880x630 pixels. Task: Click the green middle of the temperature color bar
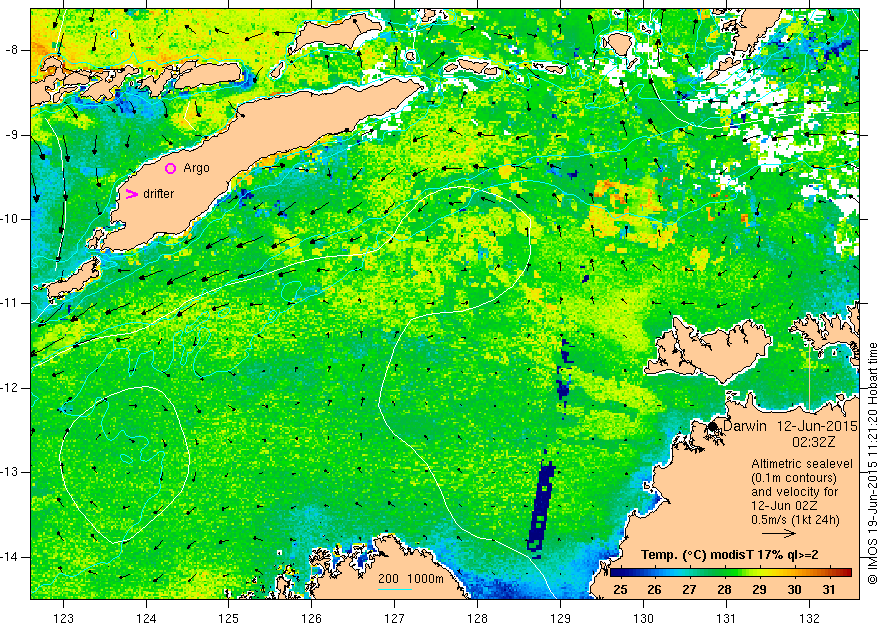pos(731,573)
